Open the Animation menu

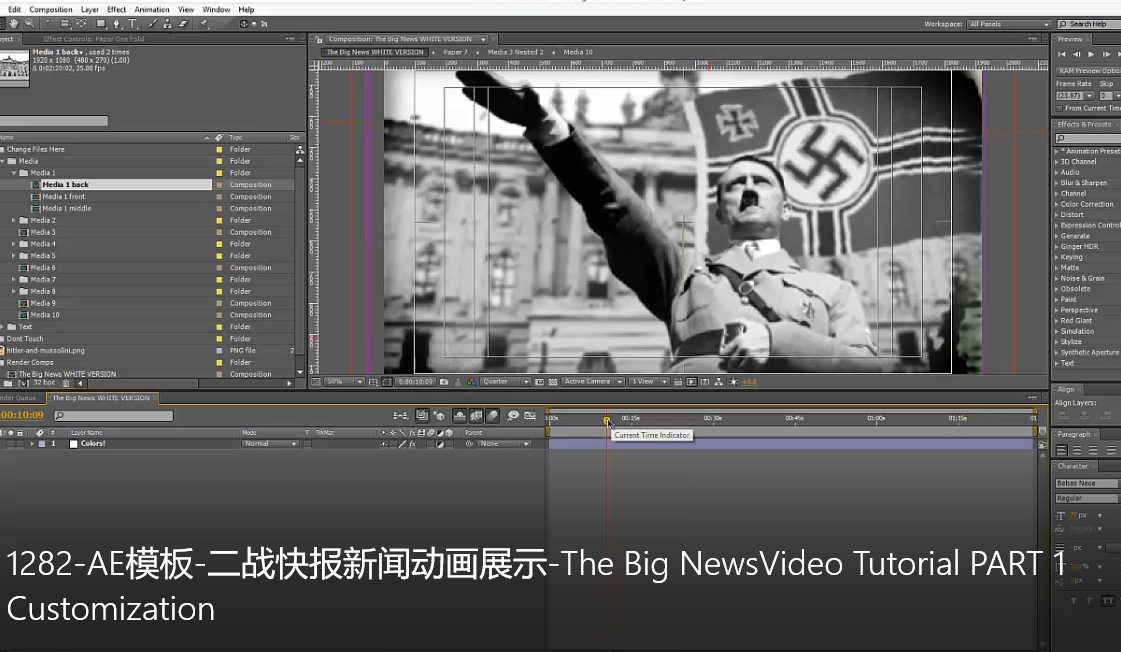tap(152, 9)
